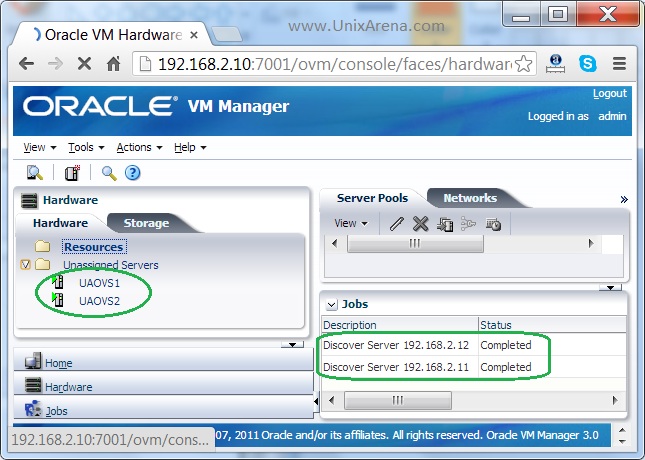Open help via blue question mark icon
The width and height of the screenshot is (645, 460).
click(x=132, y=173)
